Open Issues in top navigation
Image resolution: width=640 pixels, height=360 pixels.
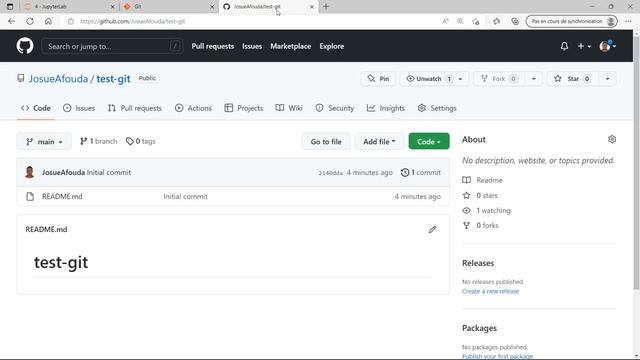click(x=252, y=46)
